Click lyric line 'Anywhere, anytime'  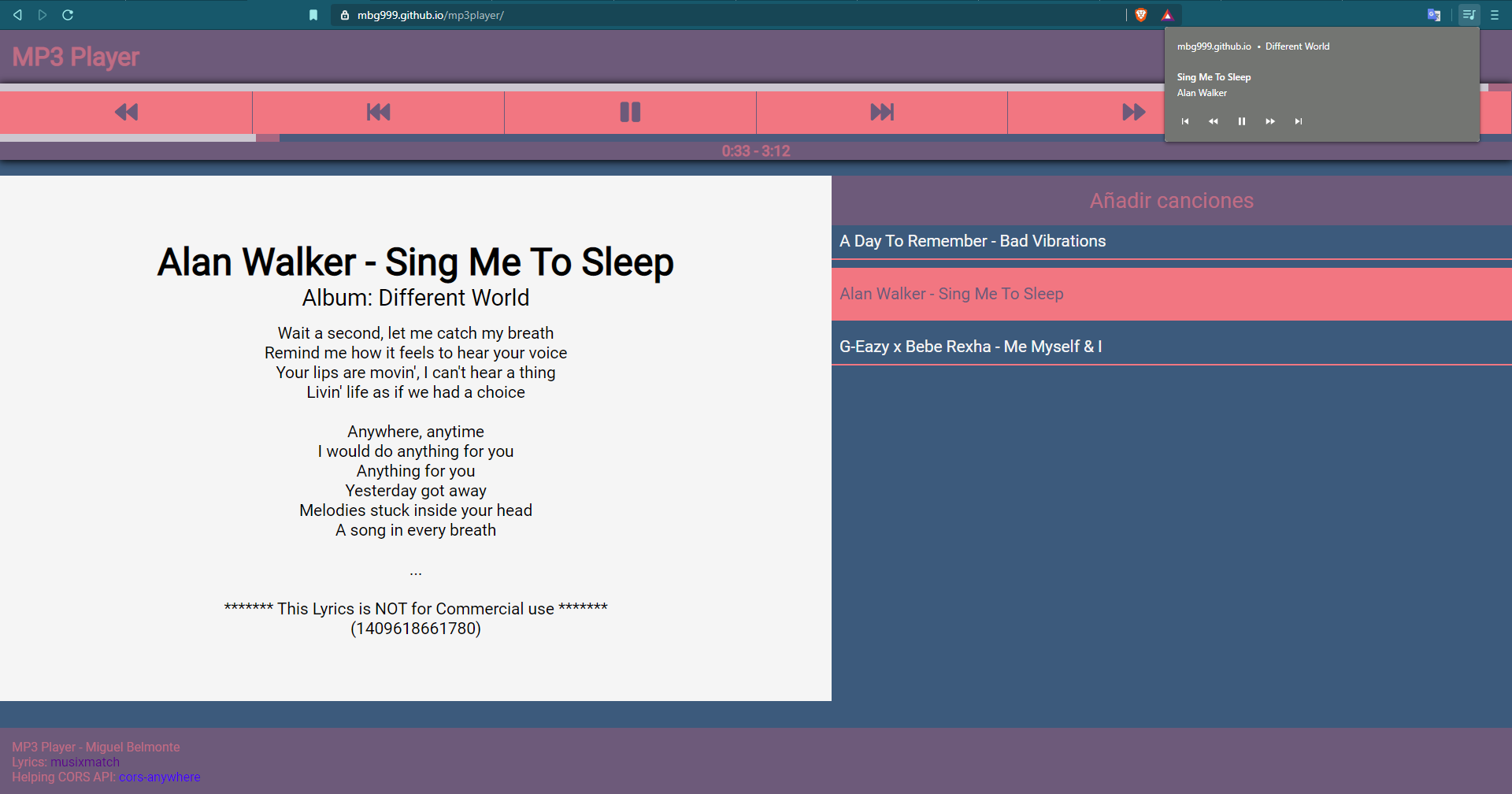click(416, 432)
